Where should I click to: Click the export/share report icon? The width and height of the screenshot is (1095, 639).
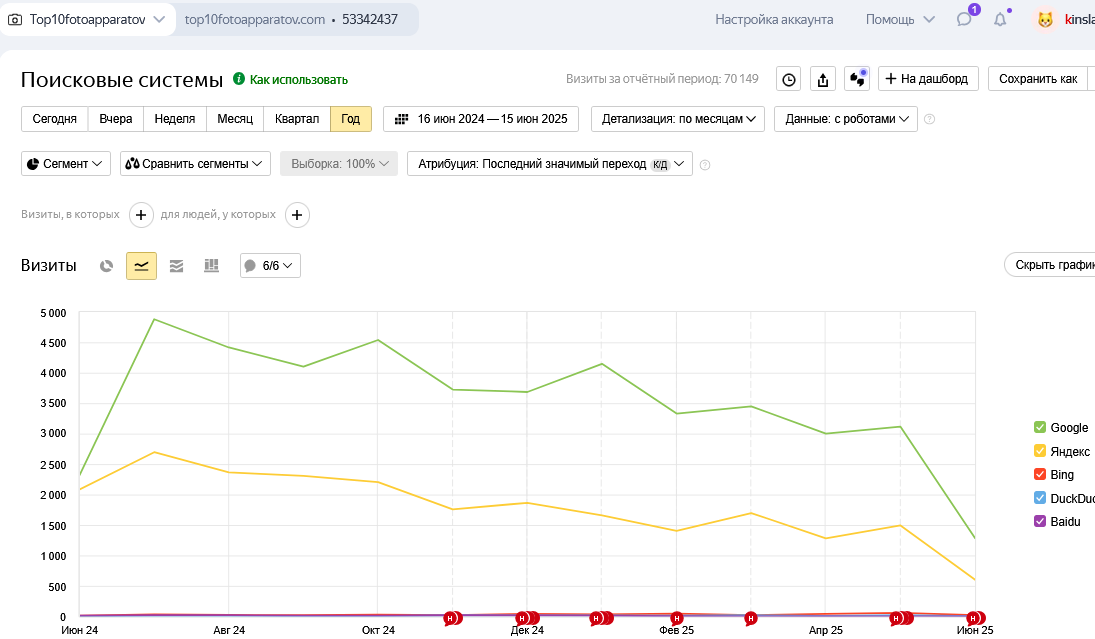click(822, 79)
